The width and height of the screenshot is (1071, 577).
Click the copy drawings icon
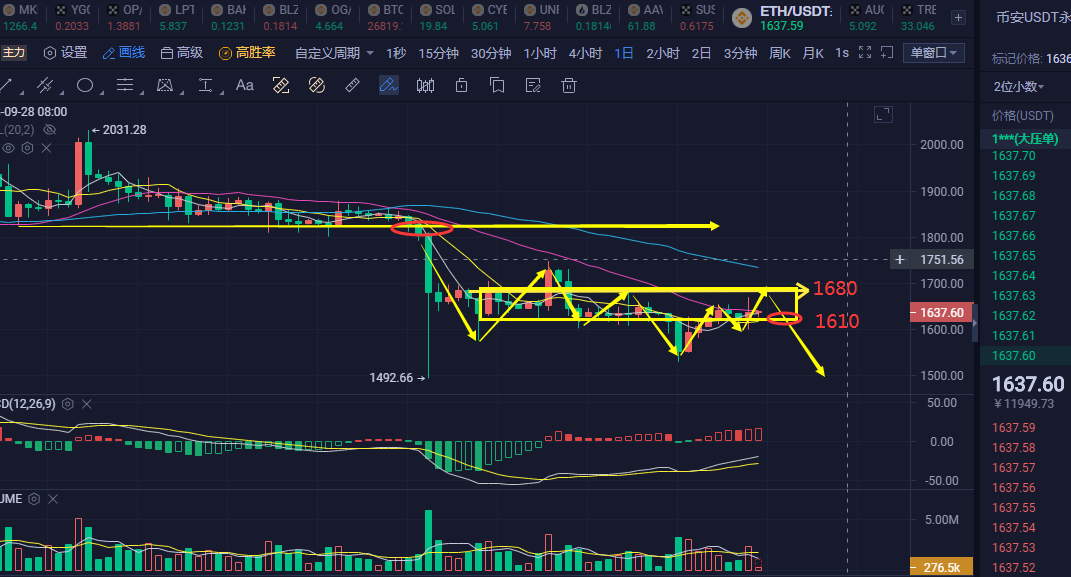(497, 85)
